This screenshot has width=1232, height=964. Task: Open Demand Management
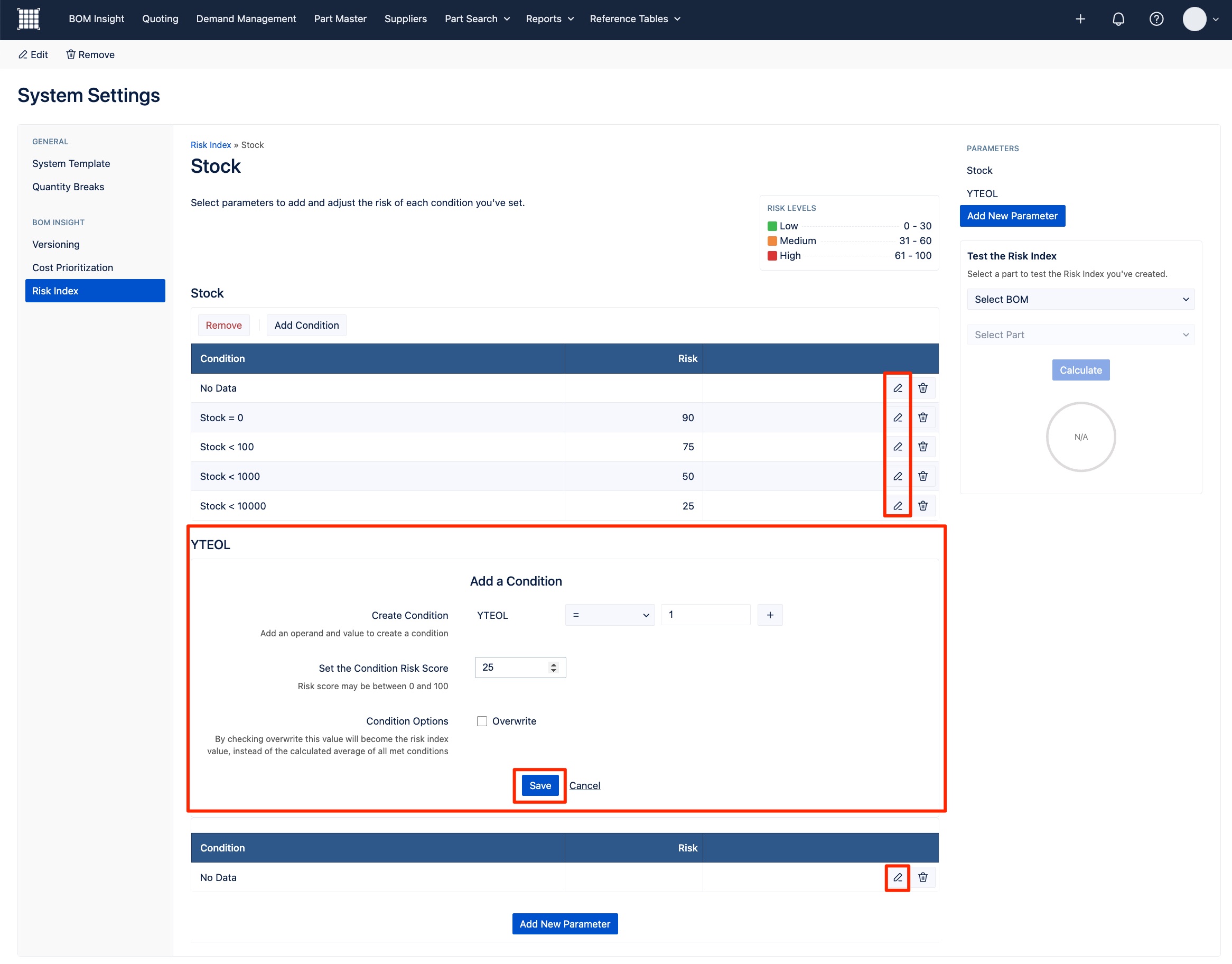[x=246, y=19]
